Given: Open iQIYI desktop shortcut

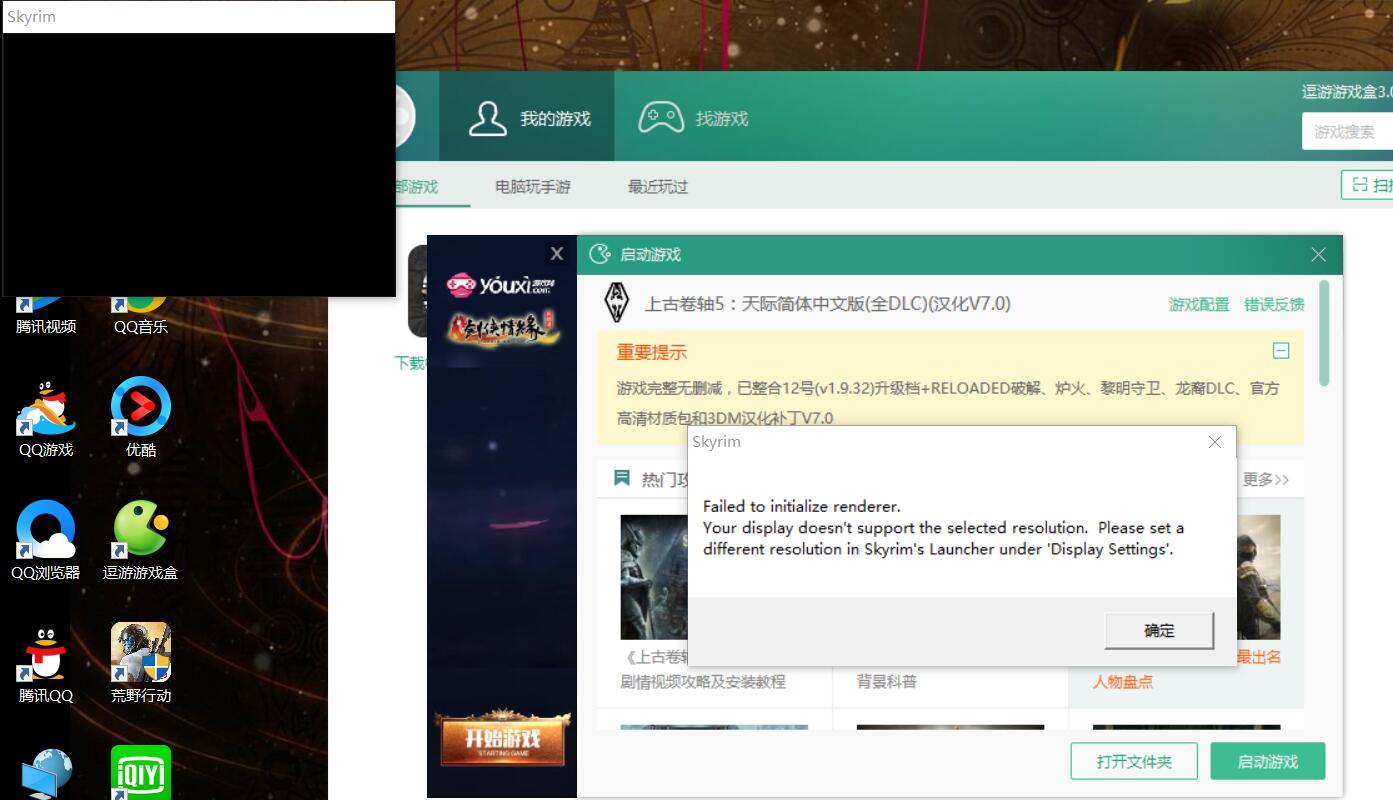Looking at the screenshot, I should 141,773.
